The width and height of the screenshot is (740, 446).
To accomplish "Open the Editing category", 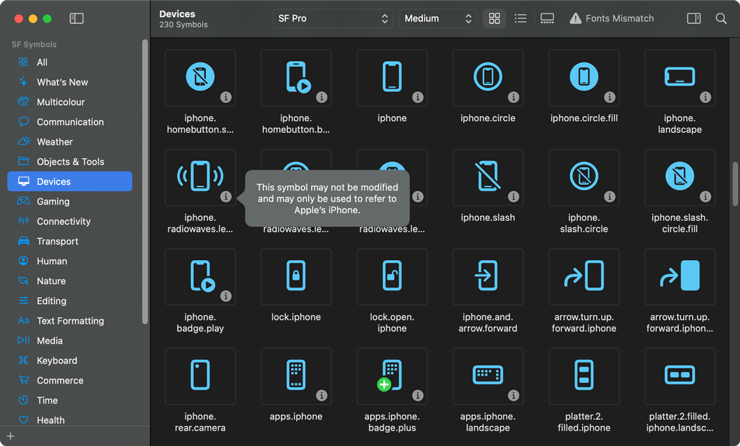I will (70, 301).
